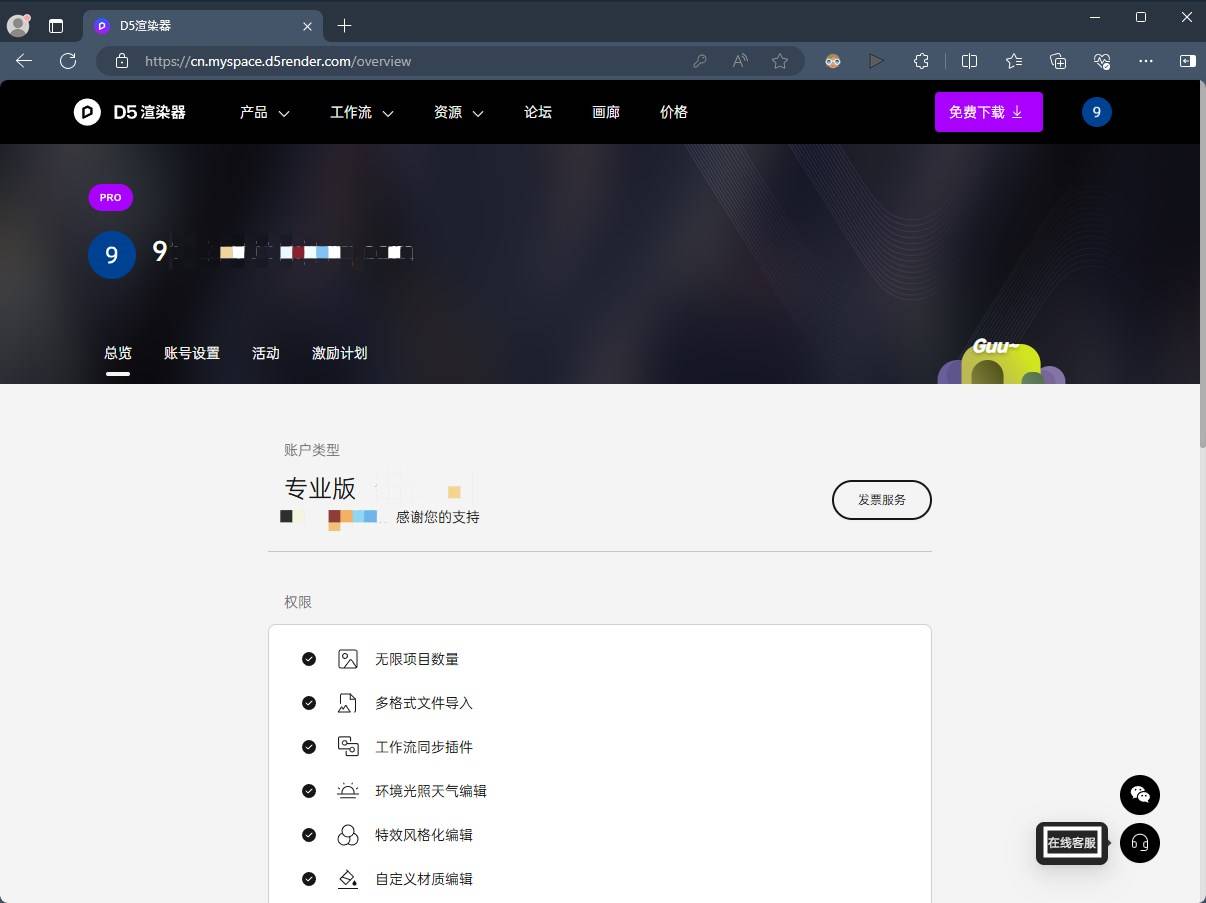Click the 环境光照天气编辑 text
The width and height of the screenshot is (1206, 903).
click(431, 791)
